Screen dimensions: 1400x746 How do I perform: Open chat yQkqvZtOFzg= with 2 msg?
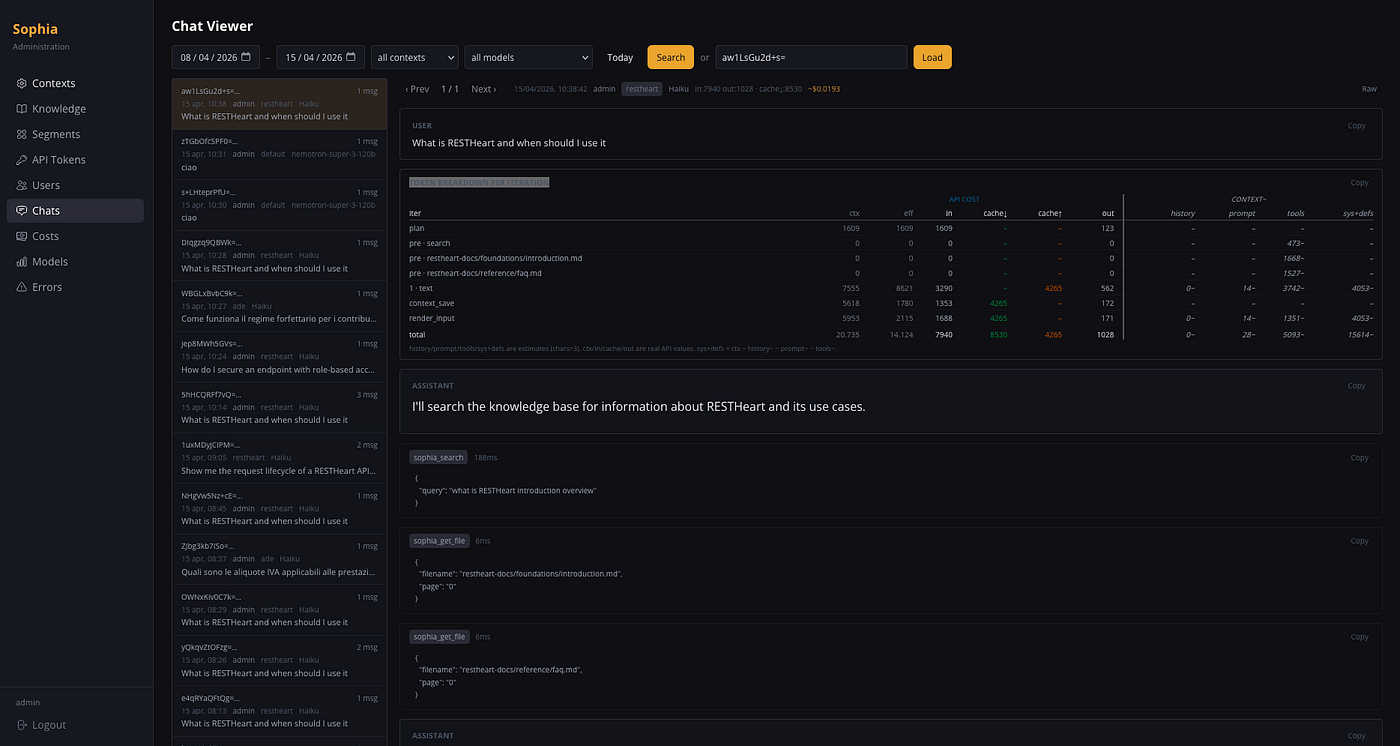(279, 660)
